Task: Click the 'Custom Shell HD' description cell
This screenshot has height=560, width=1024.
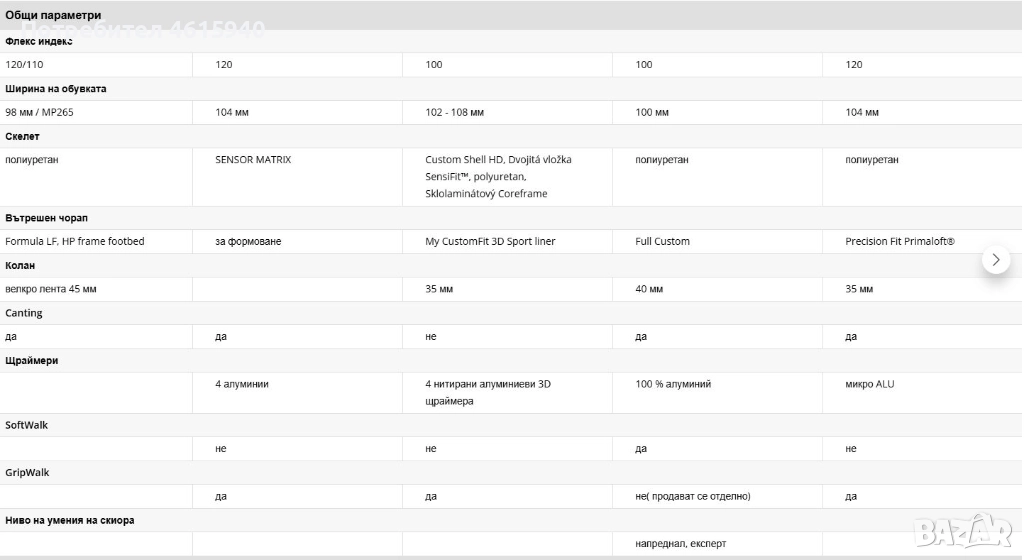Action: (498, 176)
